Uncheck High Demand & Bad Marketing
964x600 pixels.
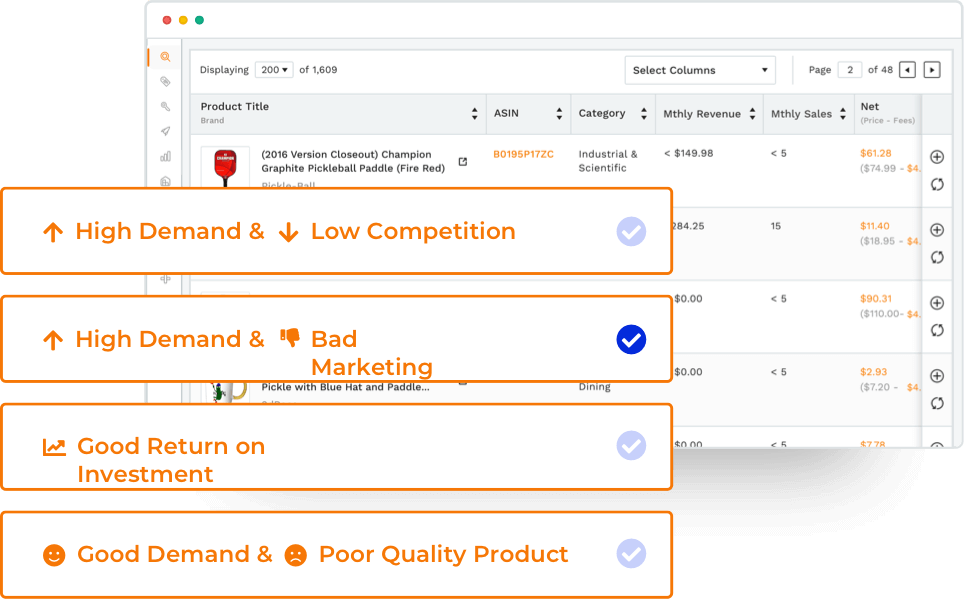631,339
